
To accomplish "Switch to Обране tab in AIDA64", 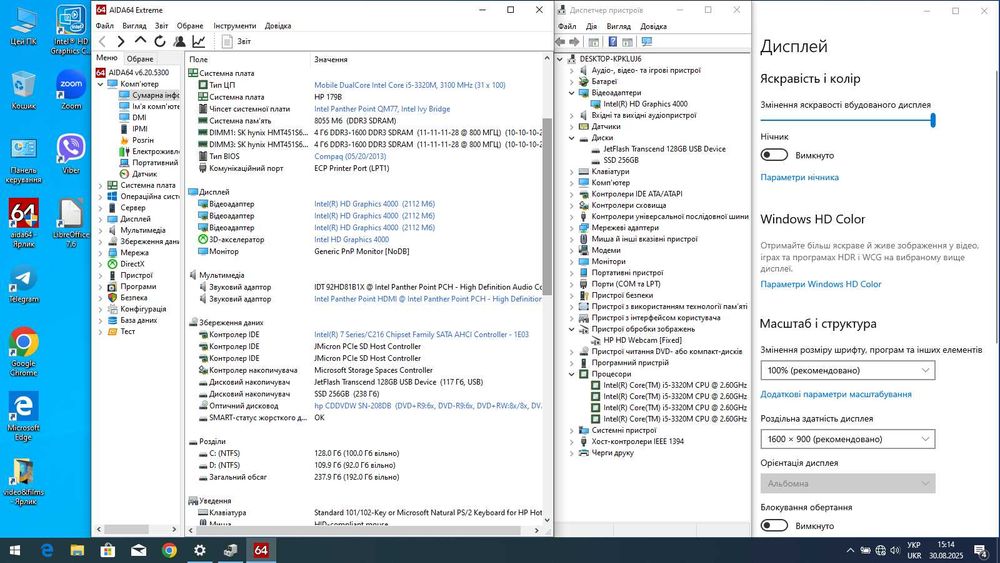I will 140,59.
